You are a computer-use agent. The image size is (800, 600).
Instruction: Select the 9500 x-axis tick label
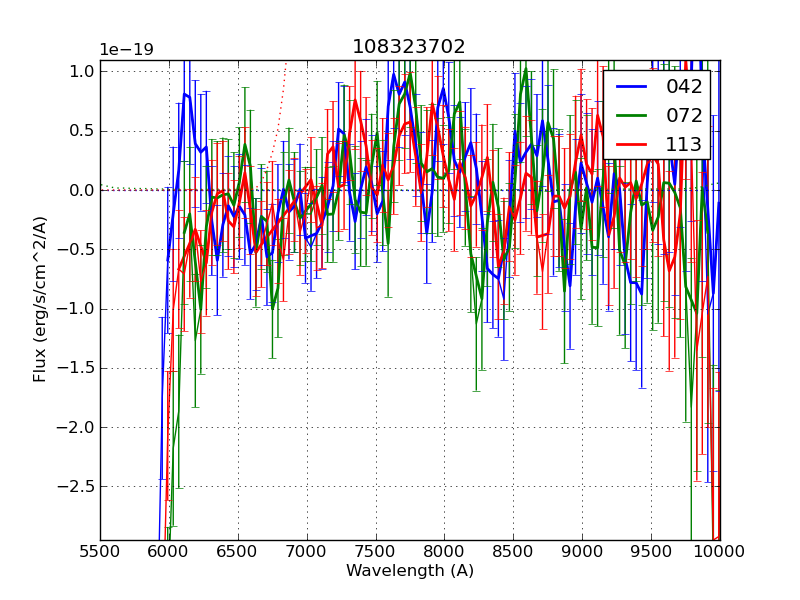(x=652, y=551)
